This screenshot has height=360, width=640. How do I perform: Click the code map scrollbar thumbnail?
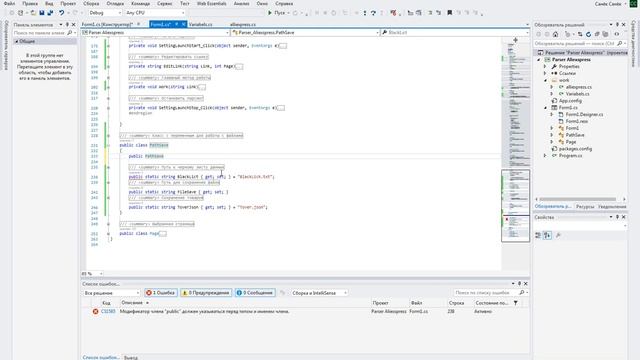tap(516, 206)
